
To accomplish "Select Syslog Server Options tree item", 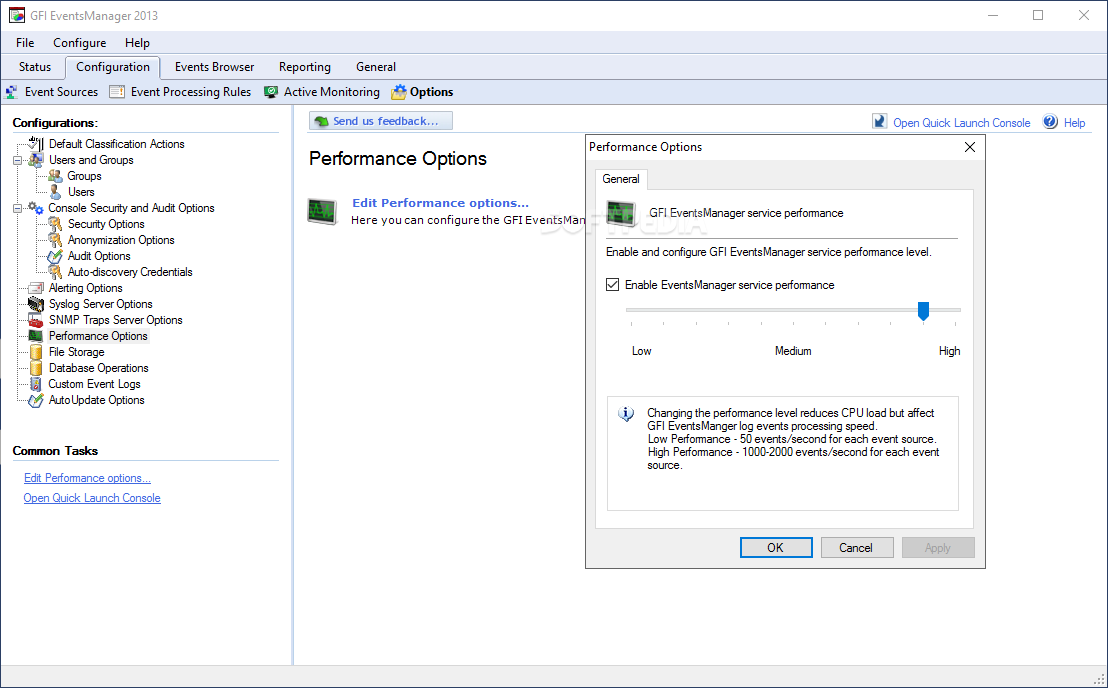I will (100, 304).
